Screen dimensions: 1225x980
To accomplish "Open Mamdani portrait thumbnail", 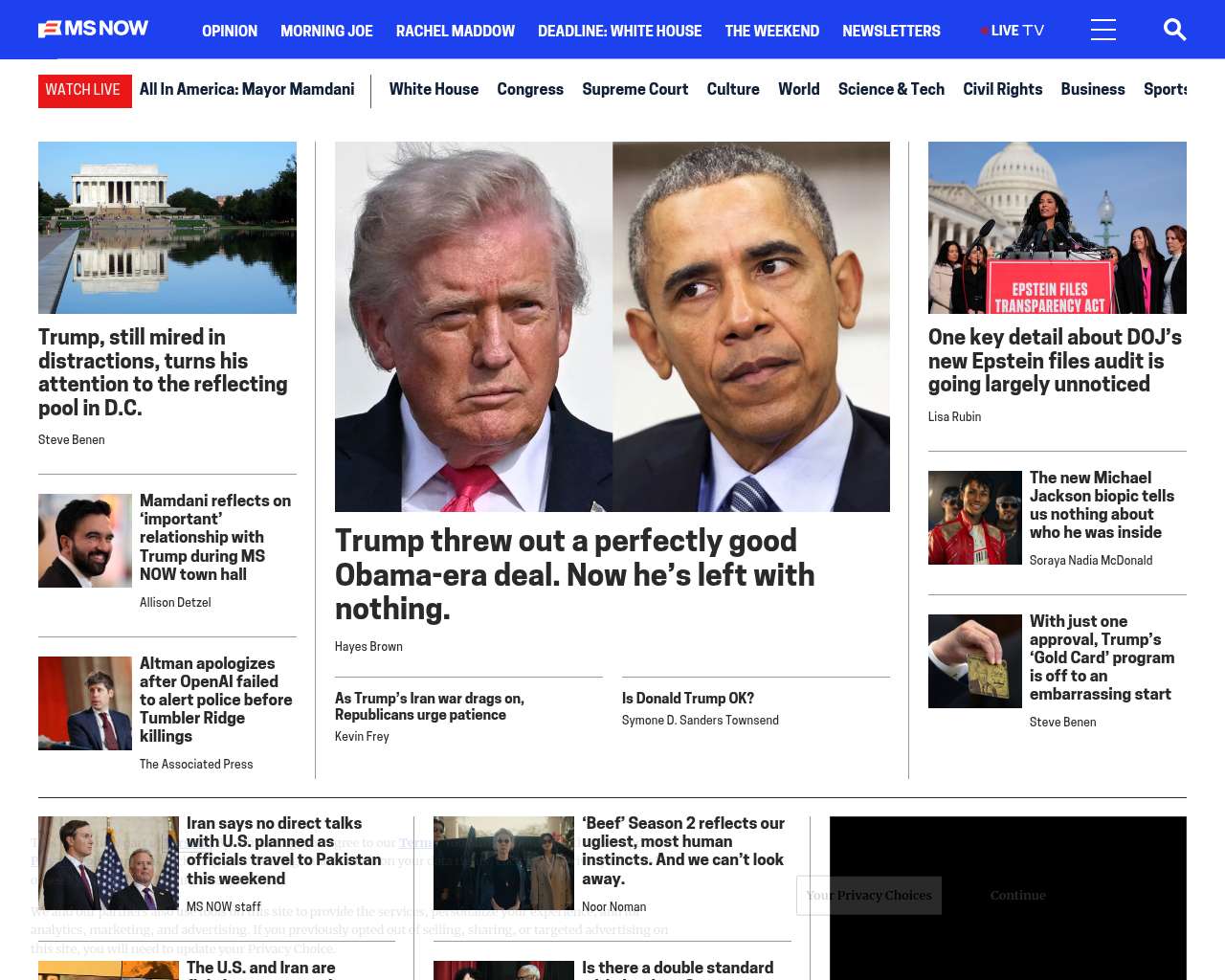I will click(85, 541).
